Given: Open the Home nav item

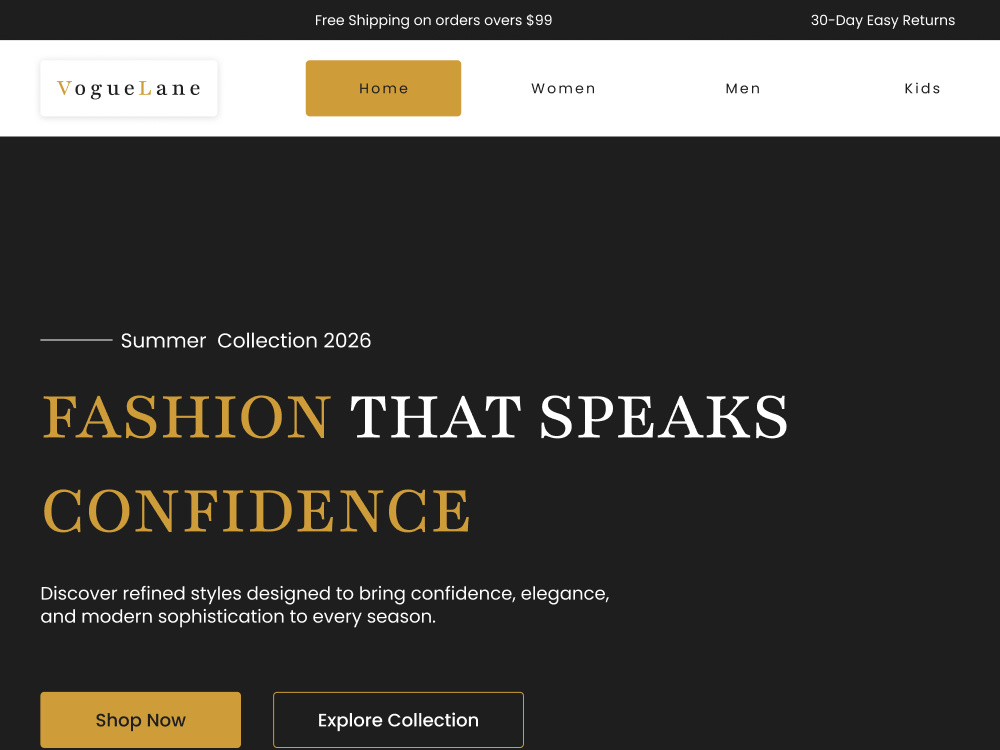Looking at the screenshot, I should tap(383, 88).
